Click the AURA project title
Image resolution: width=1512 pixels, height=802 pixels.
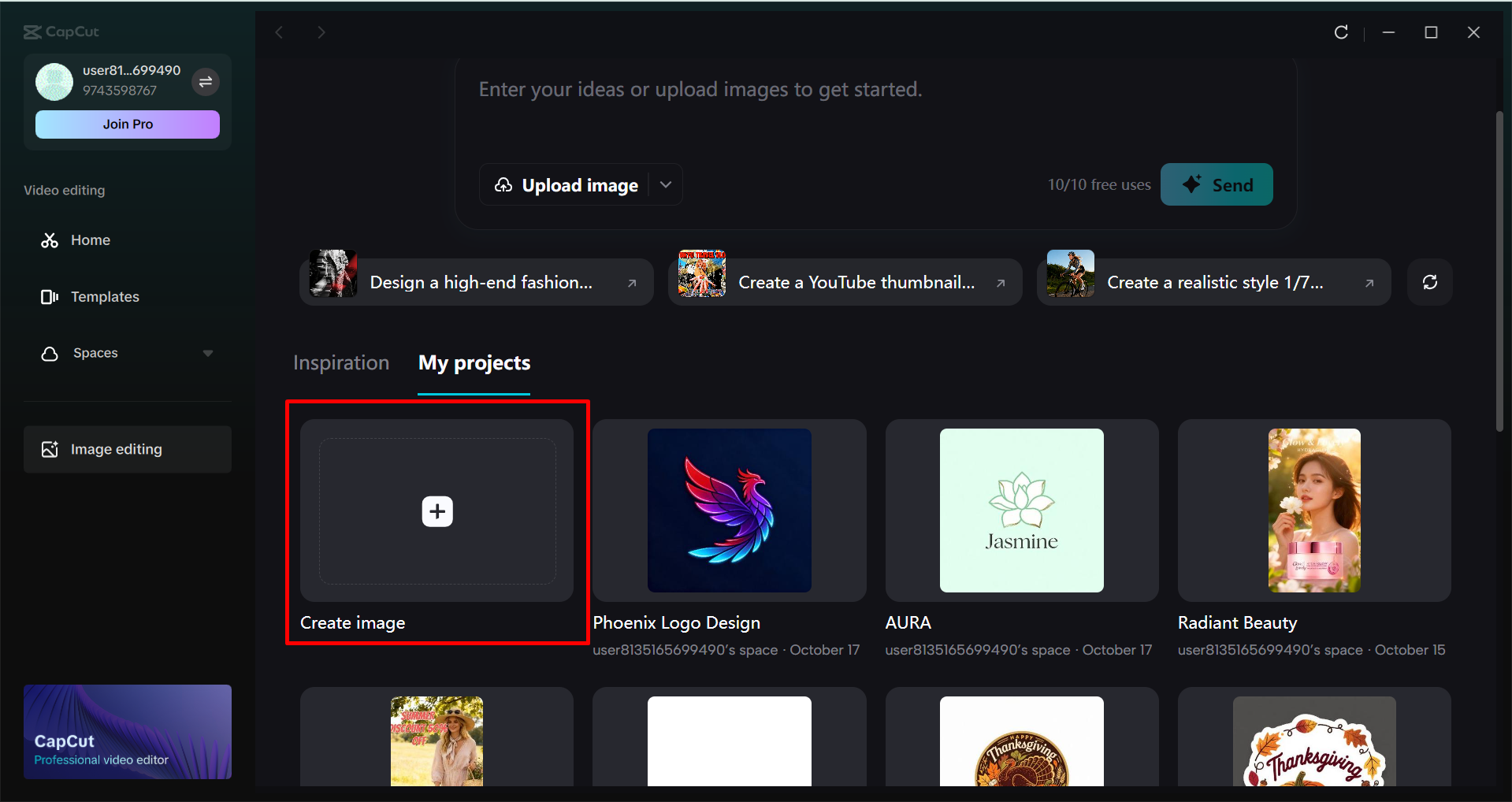pos(908,622)
